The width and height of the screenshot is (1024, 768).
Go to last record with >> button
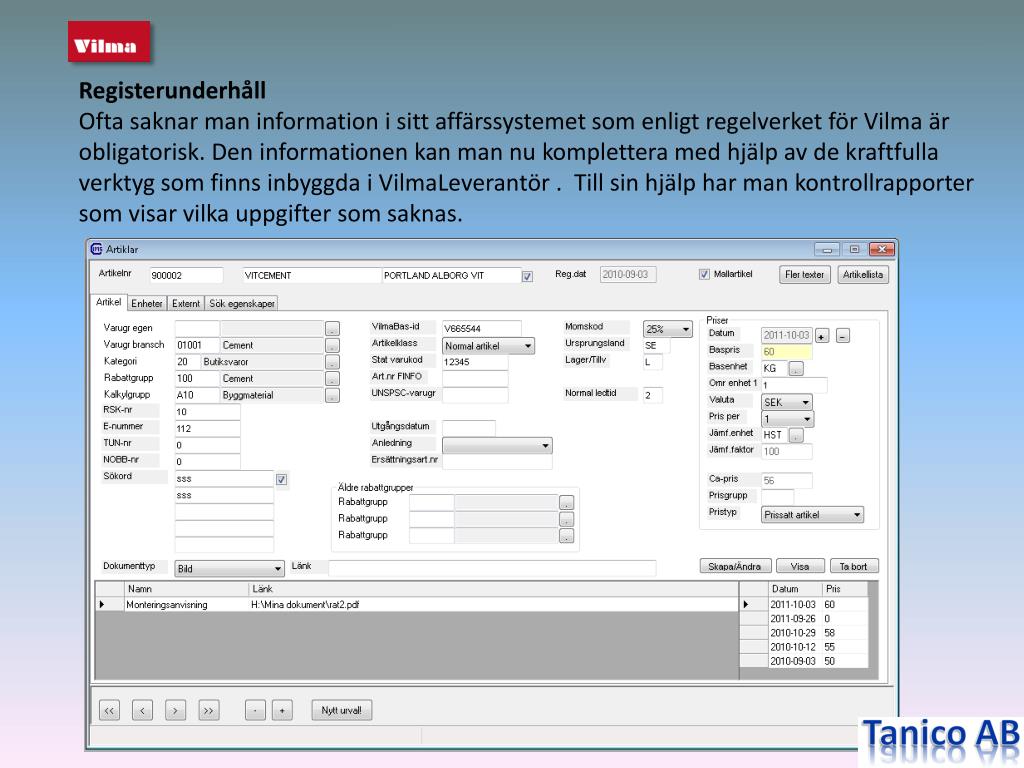point(208,711)
